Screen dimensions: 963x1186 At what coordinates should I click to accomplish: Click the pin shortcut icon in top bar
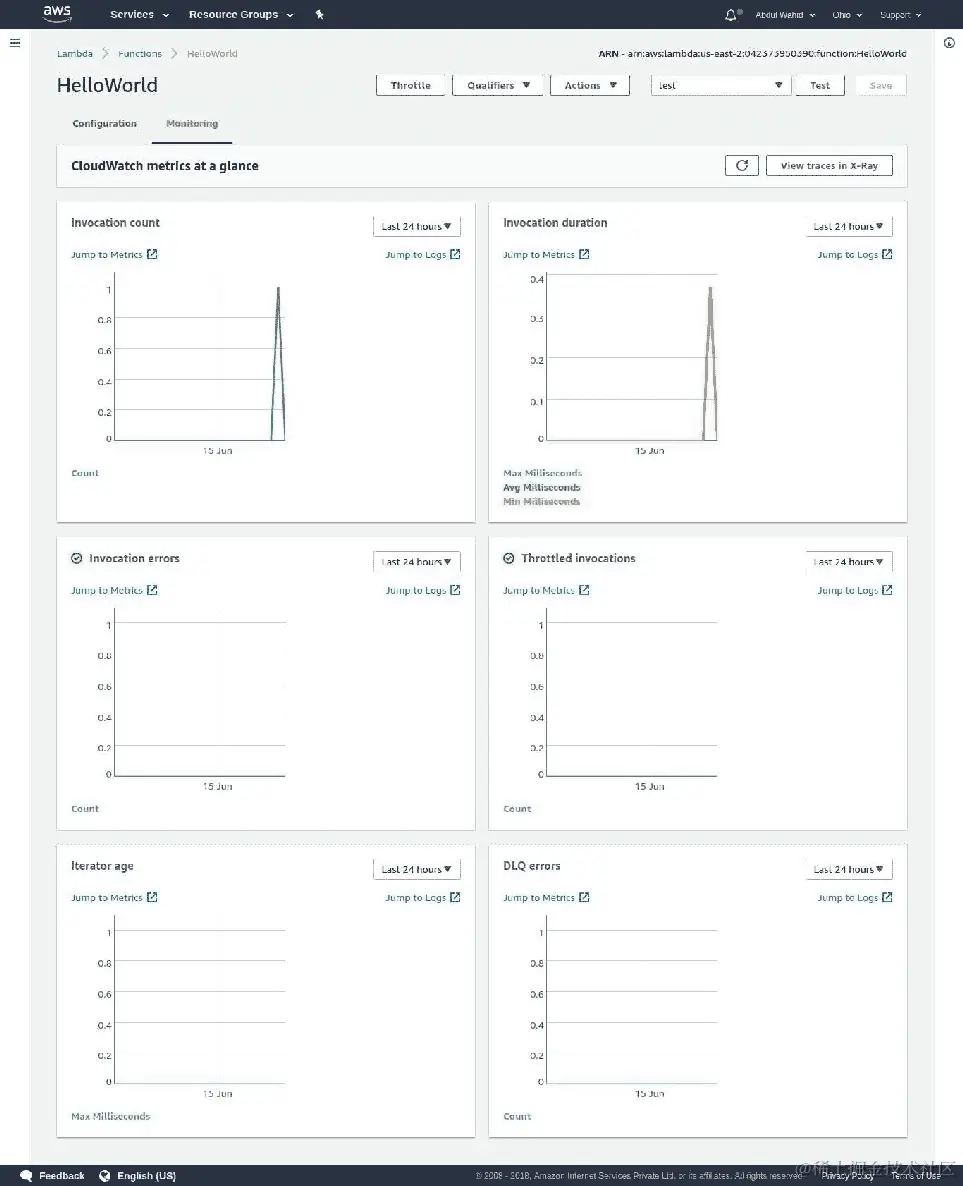pyautogui.click(x=319, y=14)
